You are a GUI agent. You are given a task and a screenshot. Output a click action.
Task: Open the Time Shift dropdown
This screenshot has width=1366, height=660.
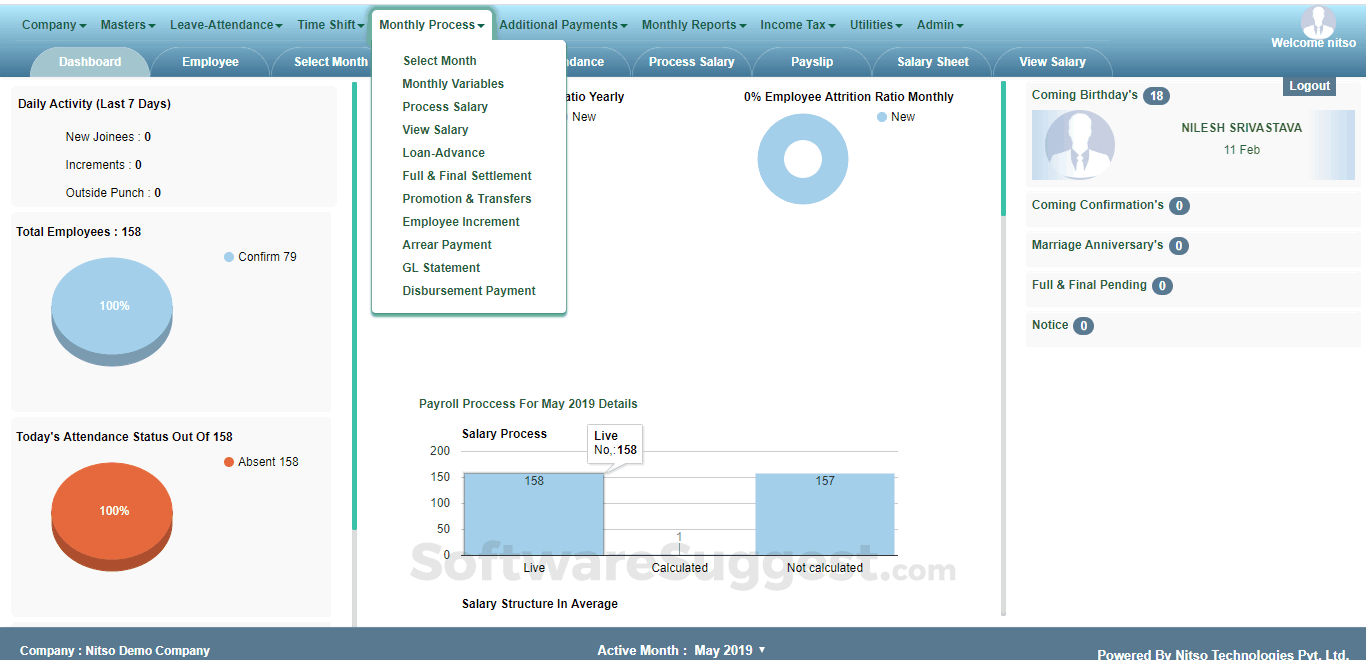pyautogui.click(x=331, y=25)
